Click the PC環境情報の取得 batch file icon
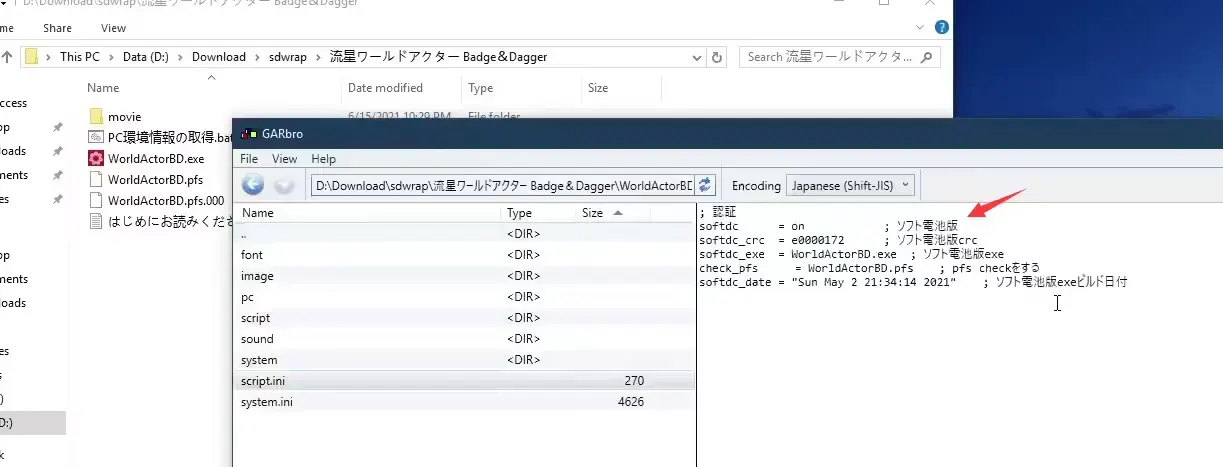 (96, 137)
